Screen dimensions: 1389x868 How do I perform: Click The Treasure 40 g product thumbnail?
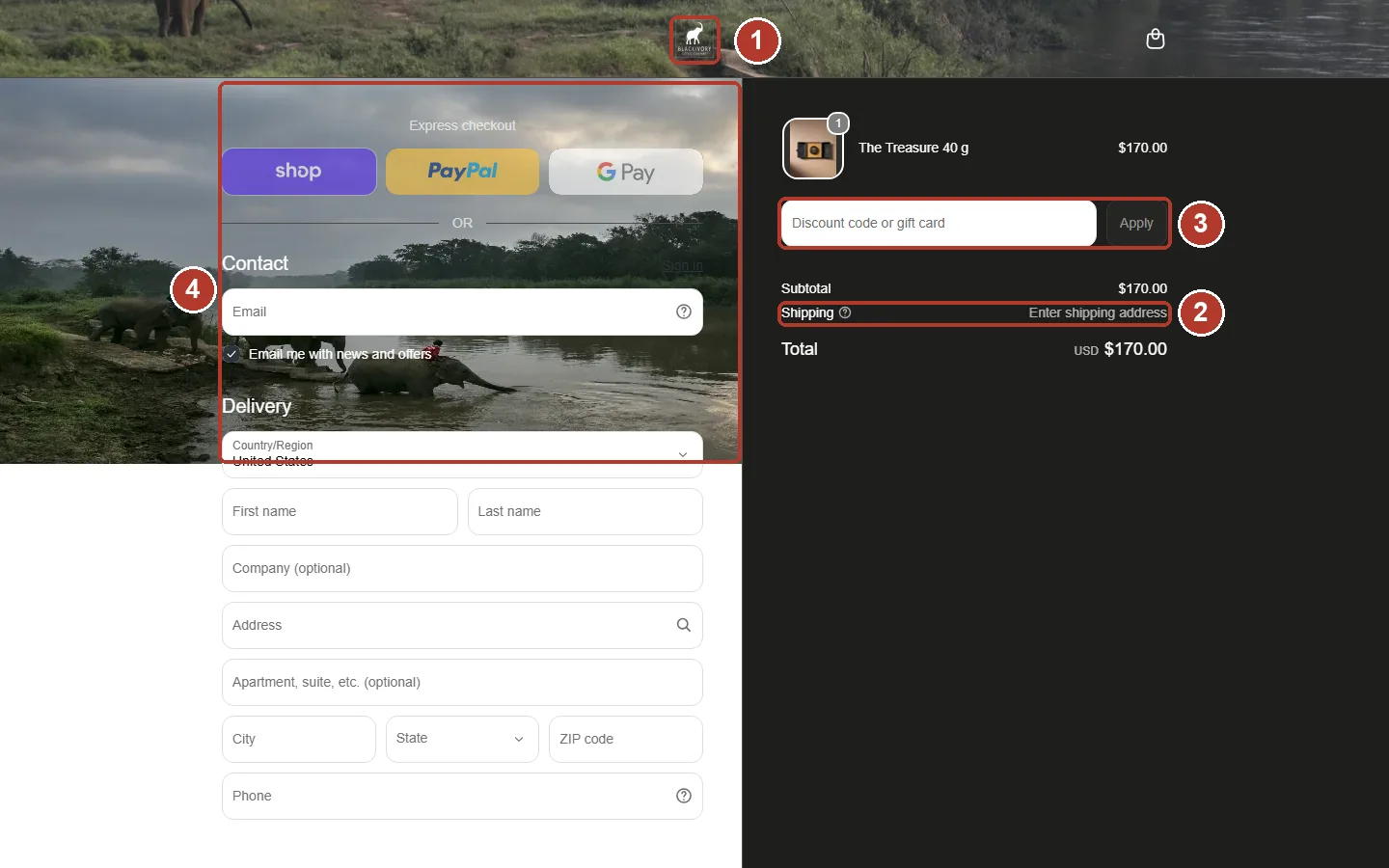click(813, 149)
